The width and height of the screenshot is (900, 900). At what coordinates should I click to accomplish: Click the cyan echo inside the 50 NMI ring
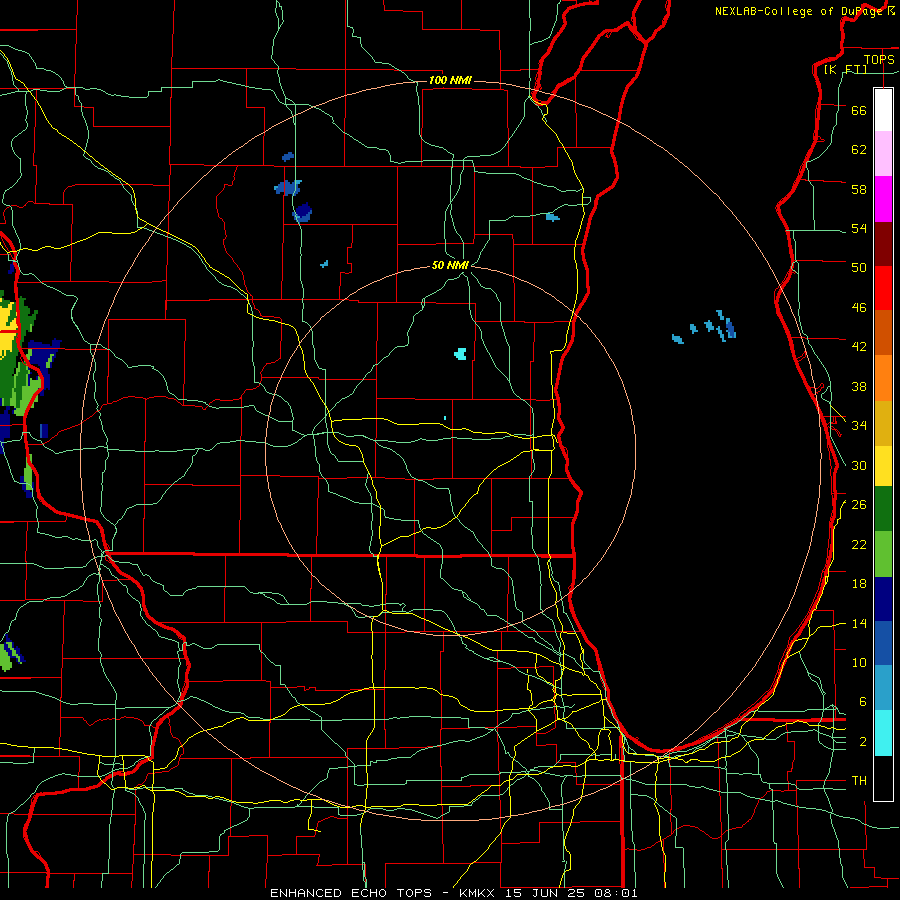(460, 354)
